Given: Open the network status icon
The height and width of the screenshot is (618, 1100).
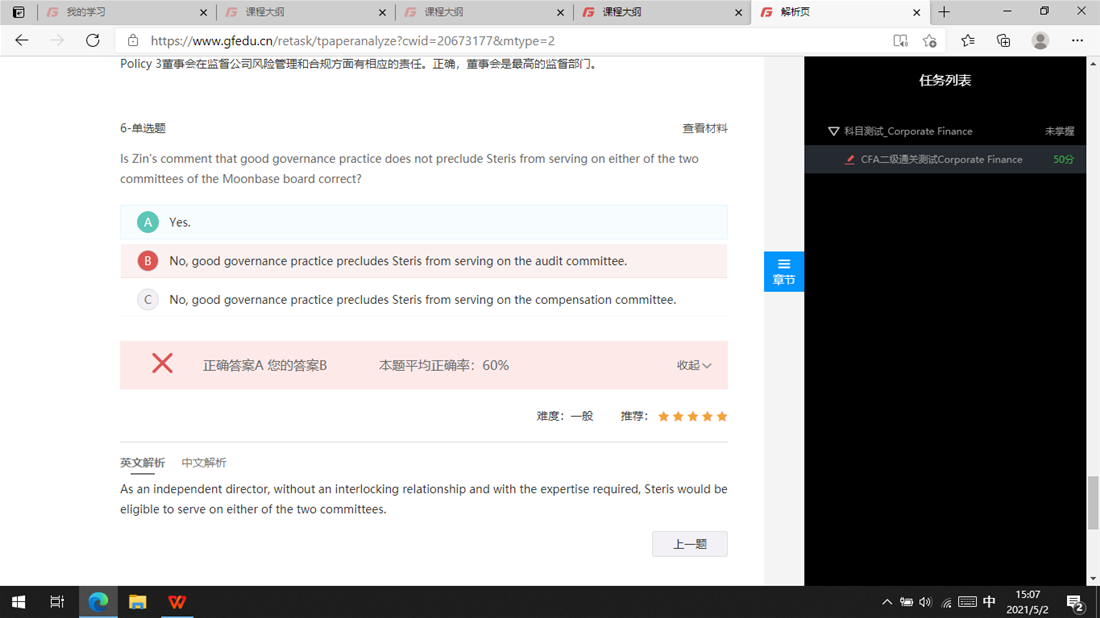Looking at the screenshot, I should (x=946, y=602).
